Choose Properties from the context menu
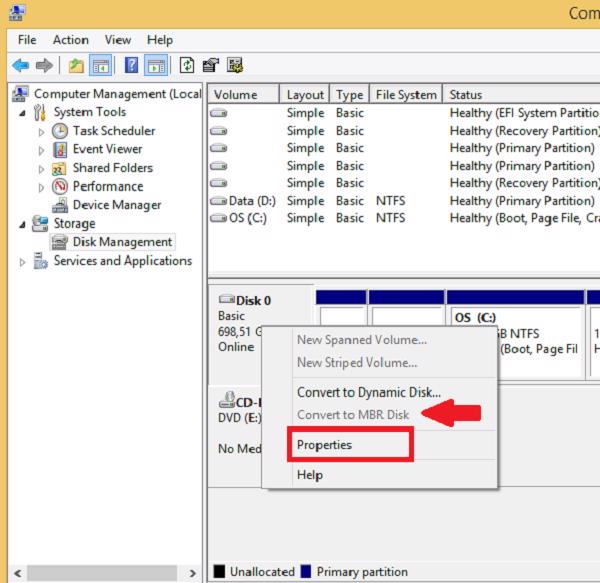 324,444
